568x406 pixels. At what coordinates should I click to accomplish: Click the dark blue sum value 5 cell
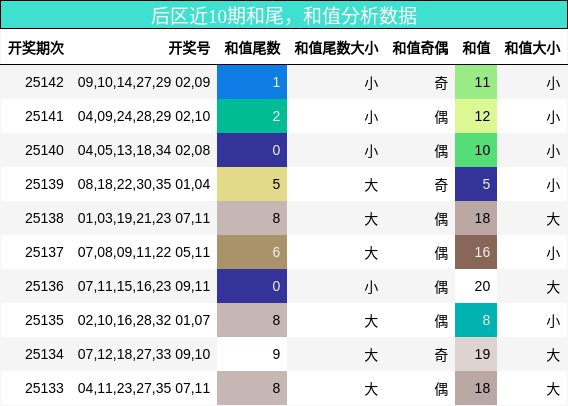click(x=476, y=184)
